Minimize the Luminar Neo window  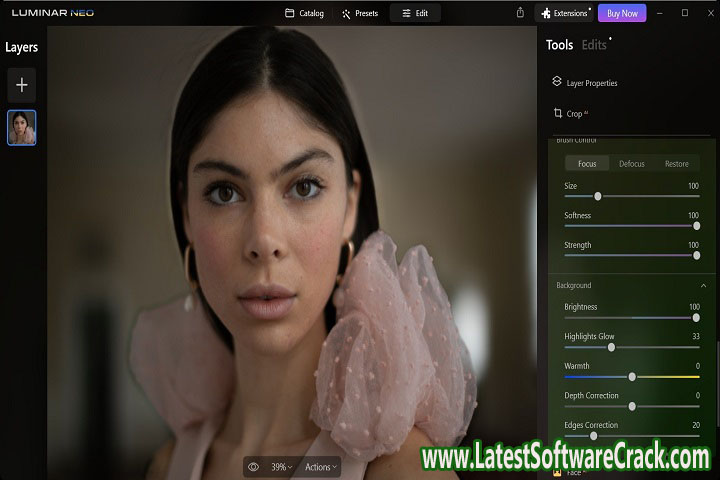tap(659, 13)
